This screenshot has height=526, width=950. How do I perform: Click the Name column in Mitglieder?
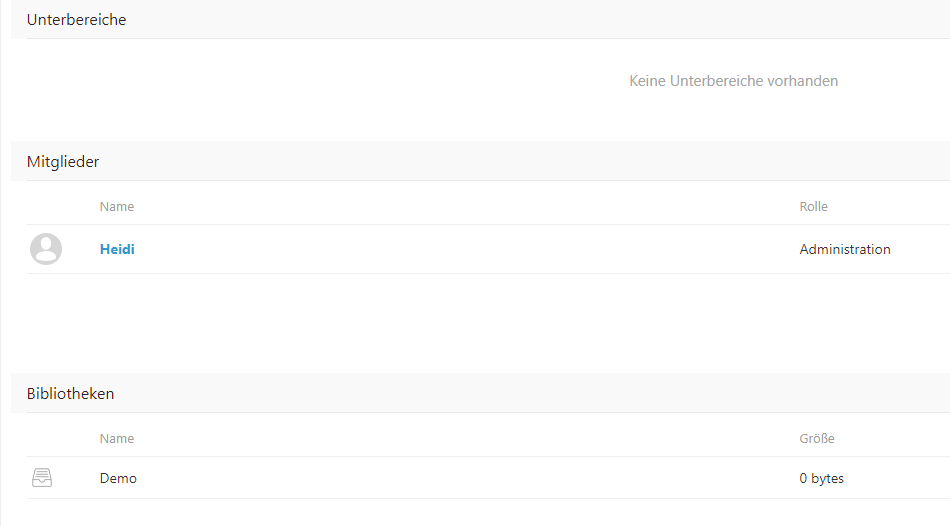(x=117, y=207)
